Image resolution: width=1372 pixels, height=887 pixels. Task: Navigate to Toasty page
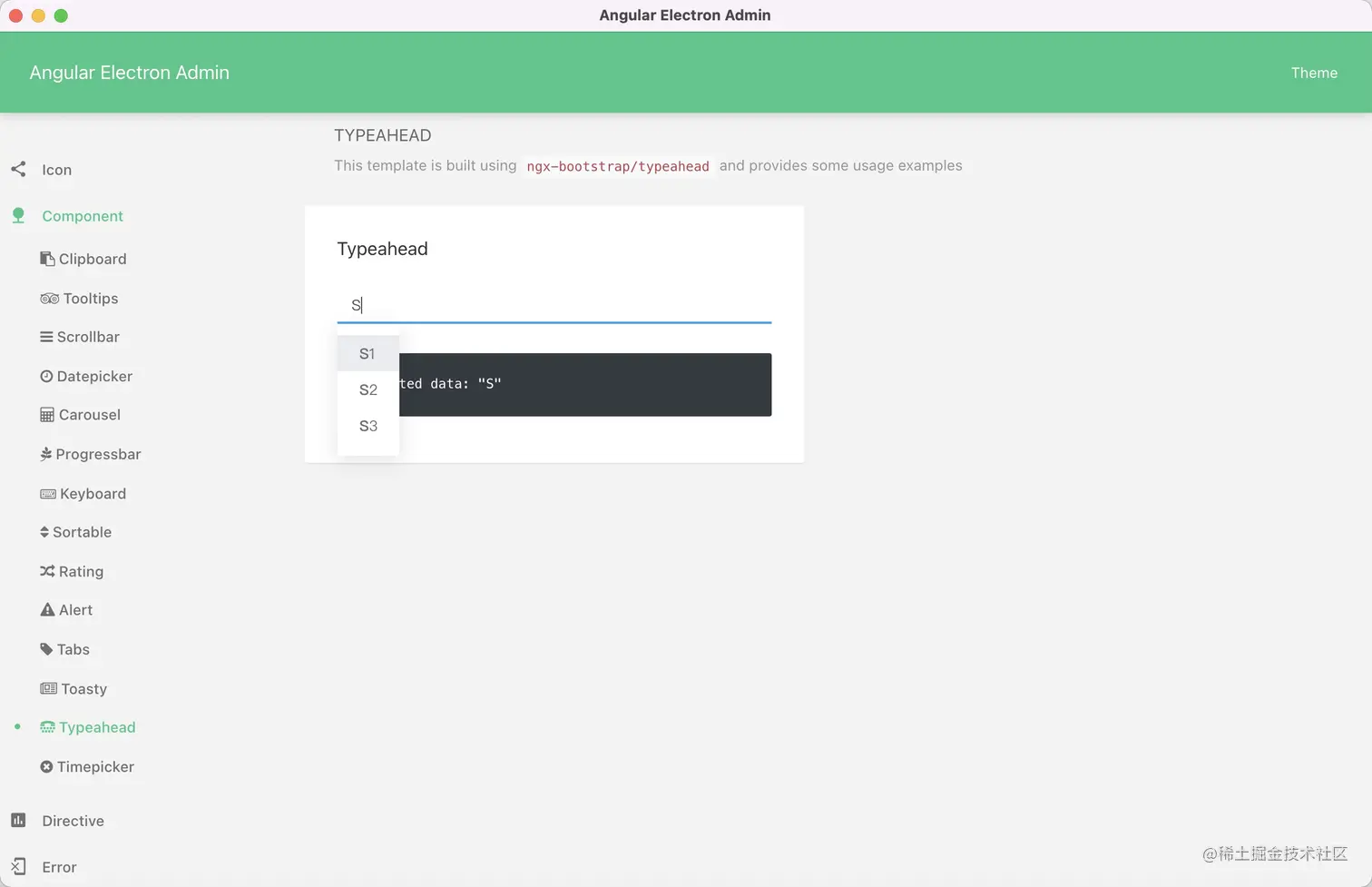point(83,689)
